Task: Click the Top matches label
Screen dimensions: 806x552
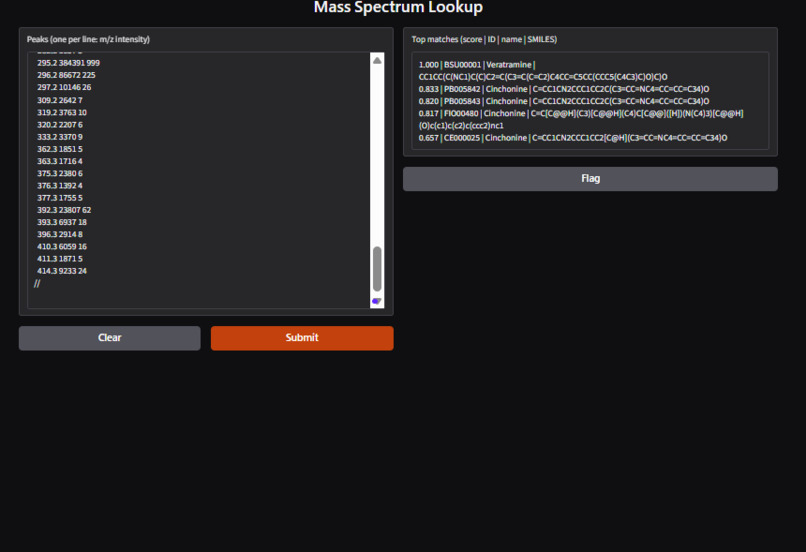Action: [x=484, y=39]
